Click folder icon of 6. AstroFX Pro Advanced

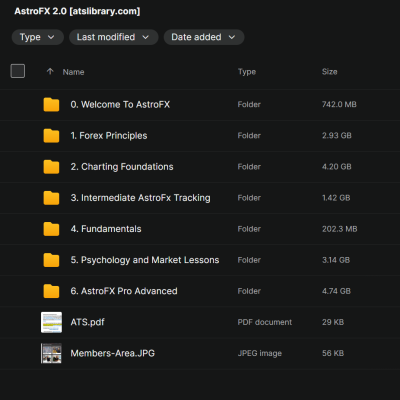51,291
